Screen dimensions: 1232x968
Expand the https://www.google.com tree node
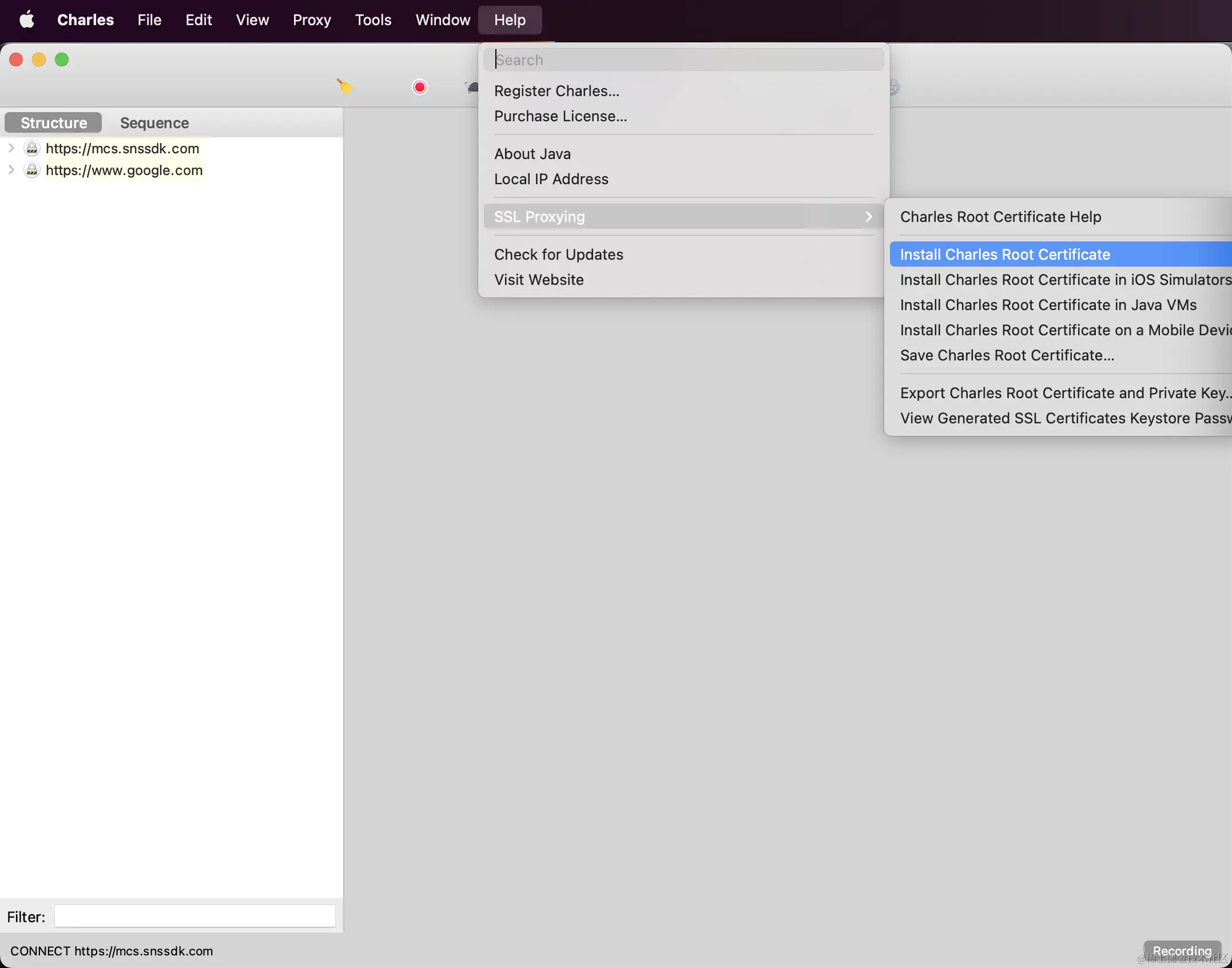coord(11,170)
